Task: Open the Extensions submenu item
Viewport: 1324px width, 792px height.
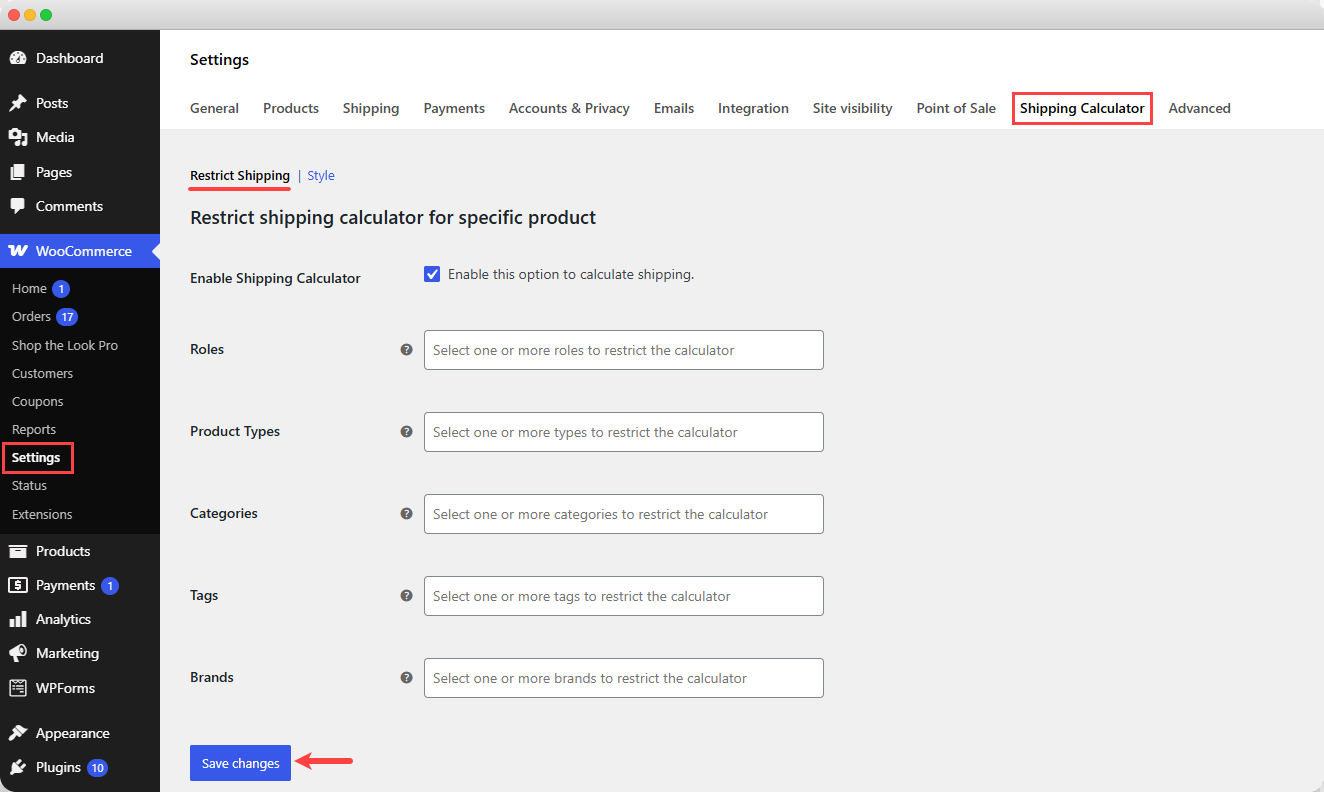Action: click(42, 514)
